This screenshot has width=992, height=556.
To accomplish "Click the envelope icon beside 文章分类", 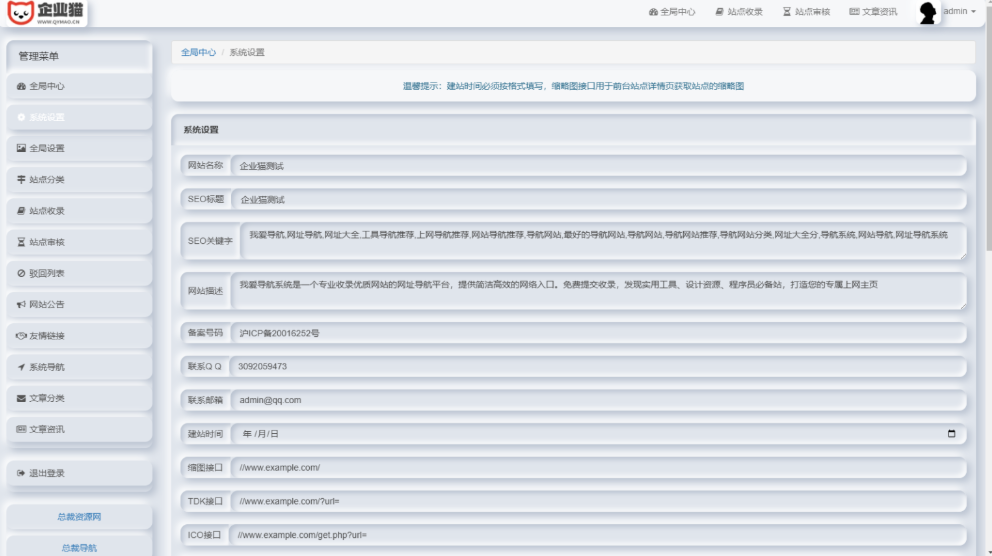I will coord(21,398).
